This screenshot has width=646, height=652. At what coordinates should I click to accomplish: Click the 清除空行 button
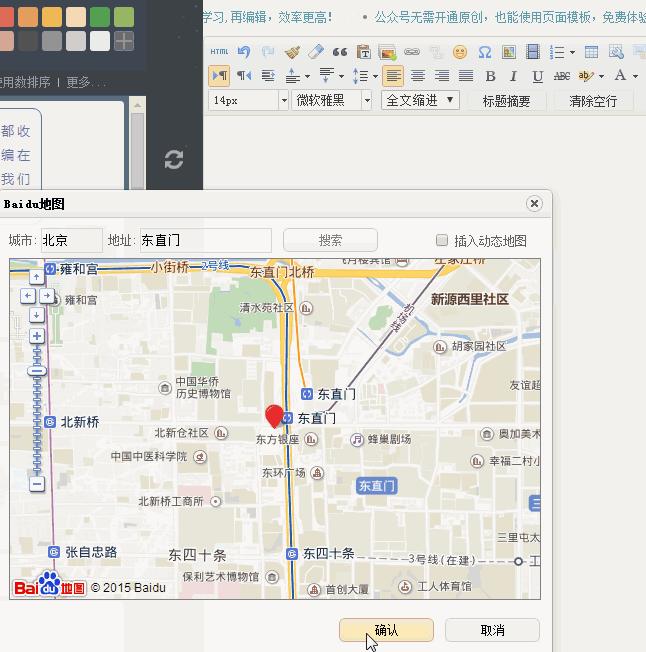click(x=593, y=101)
